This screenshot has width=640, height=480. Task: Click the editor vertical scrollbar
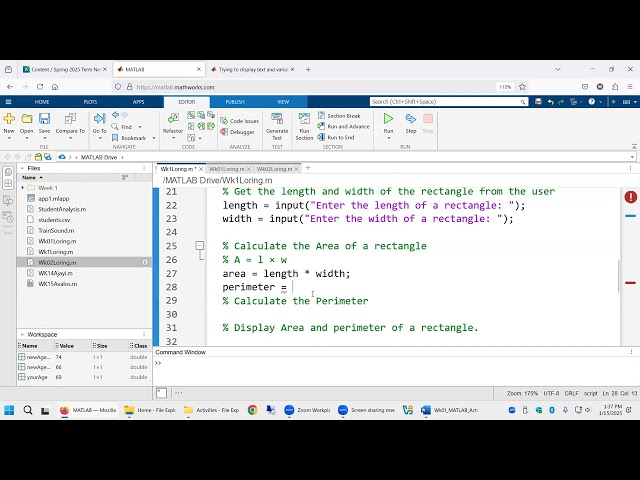point(619,276)
